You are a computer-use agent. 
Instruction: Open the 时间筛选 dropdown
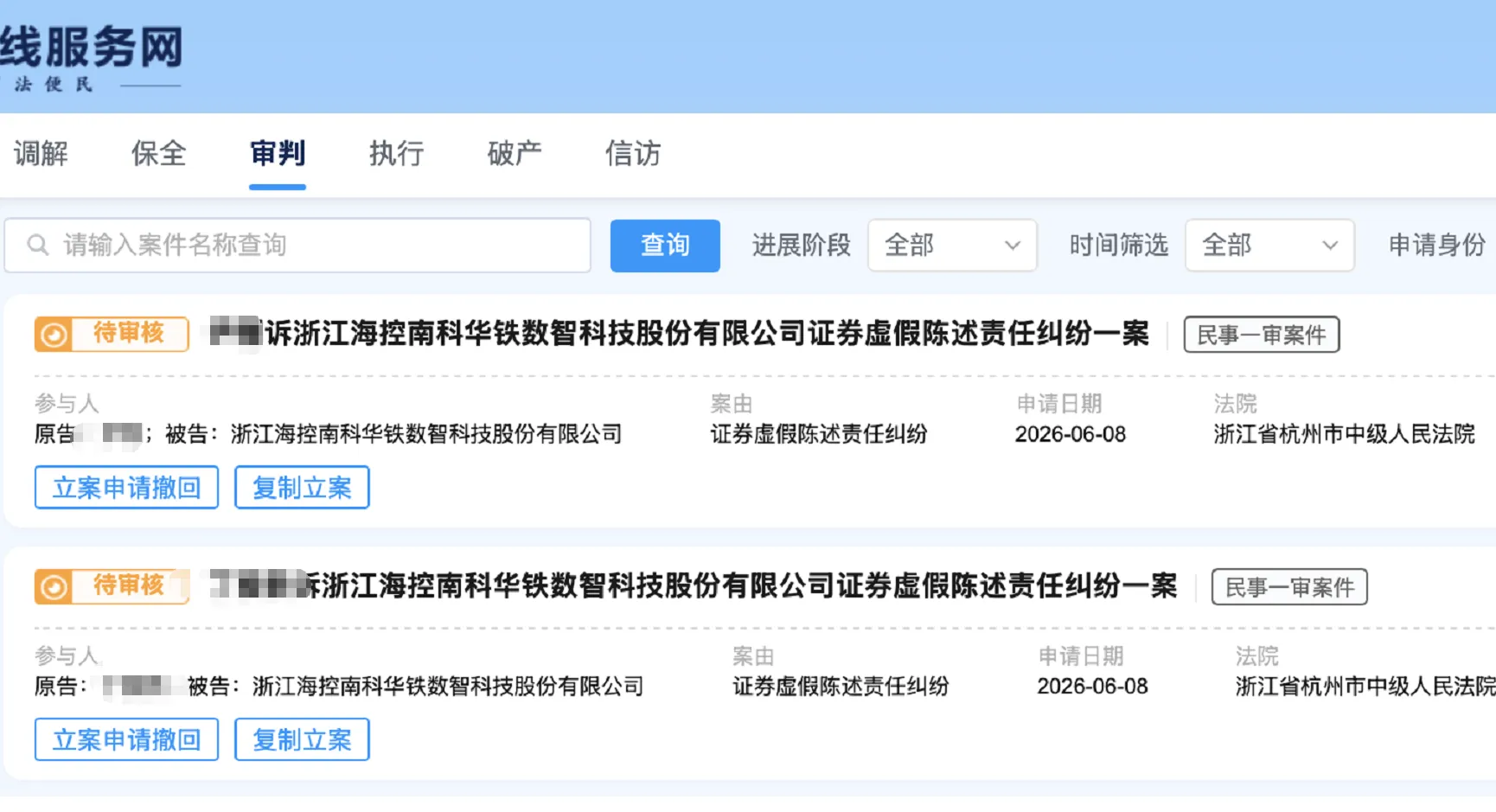[1269, 246]
